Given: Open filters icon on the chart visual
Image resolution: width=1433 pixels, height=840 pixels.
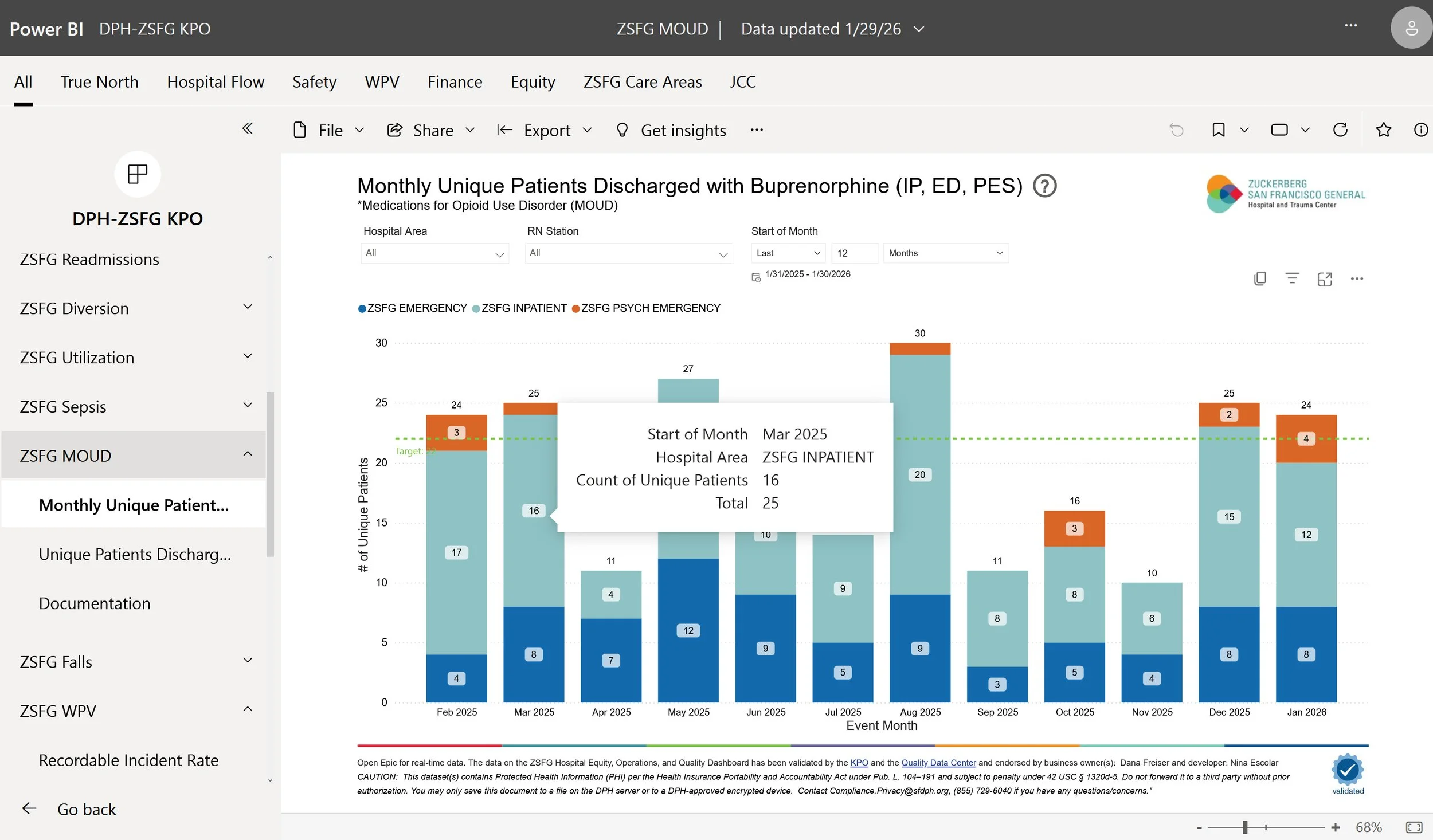Looking at the screenshot, I should (1292, 278).
